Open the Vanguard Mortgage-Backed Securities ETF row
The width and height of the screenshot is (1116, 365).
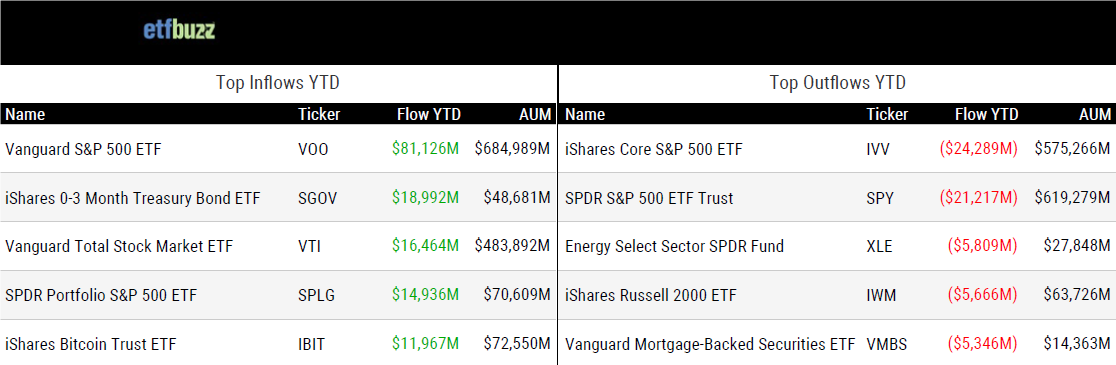pyautogui.click(x=838, y=342)
